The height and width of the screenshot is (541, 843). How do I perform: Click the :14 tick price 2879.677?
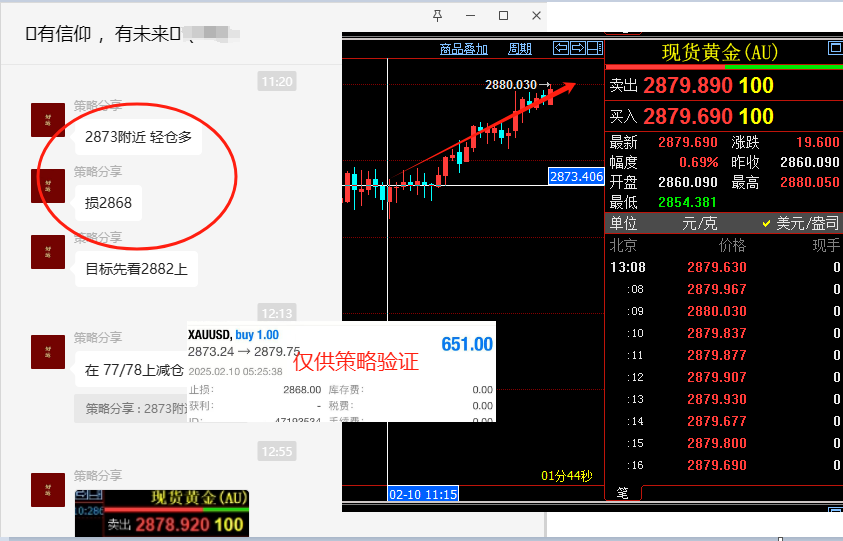point(717,421)
